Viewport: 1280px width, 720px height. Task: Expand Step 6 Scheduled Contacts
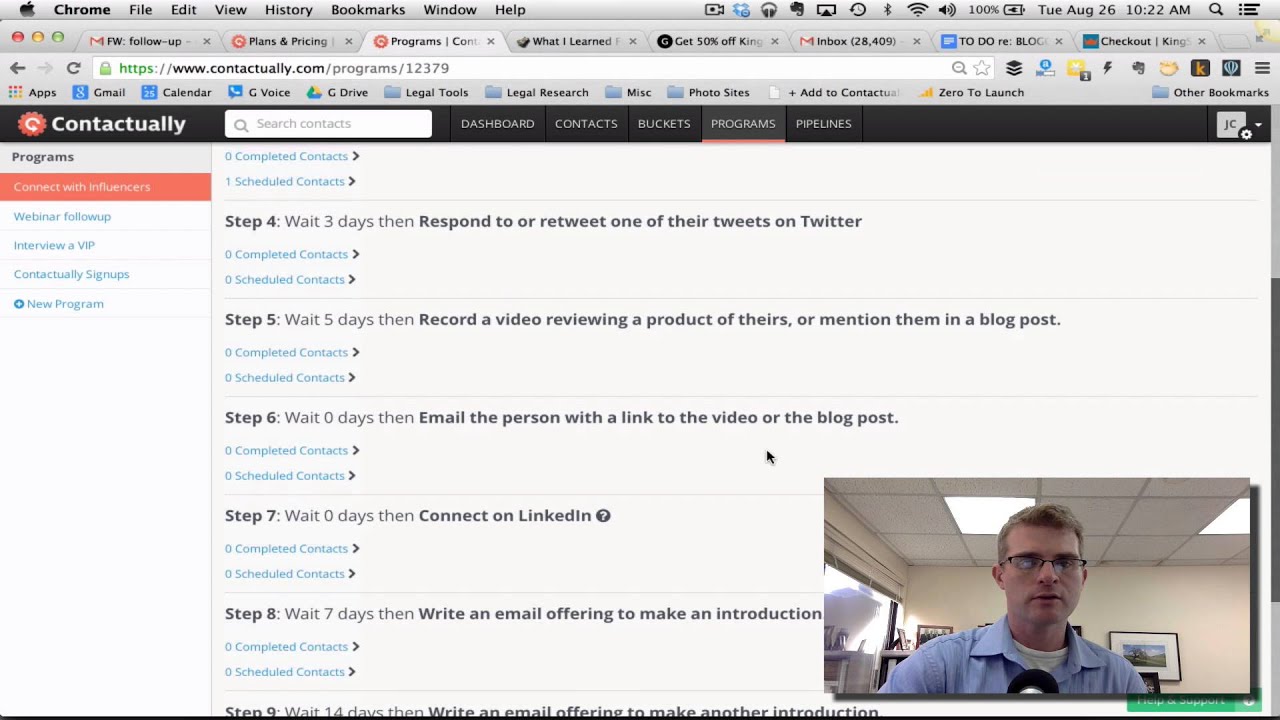[290, 476]
